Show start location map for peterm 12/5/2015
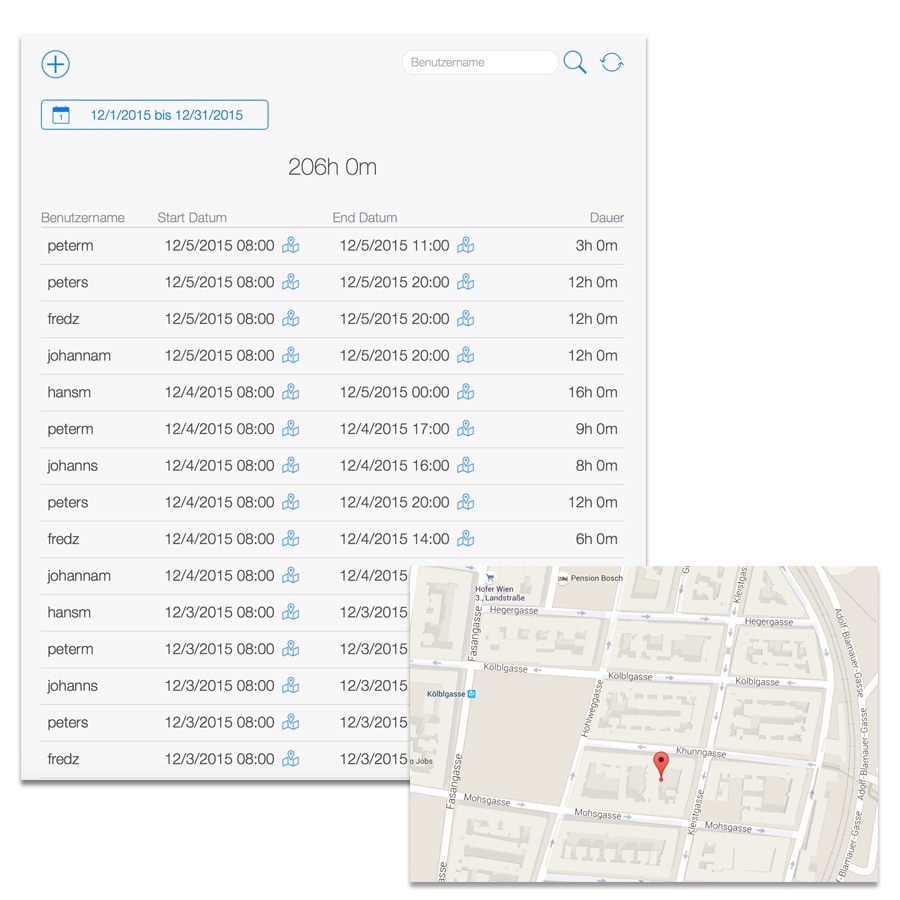Image resolution: width=900 pixels, height=900 pixels. point(290,245)
